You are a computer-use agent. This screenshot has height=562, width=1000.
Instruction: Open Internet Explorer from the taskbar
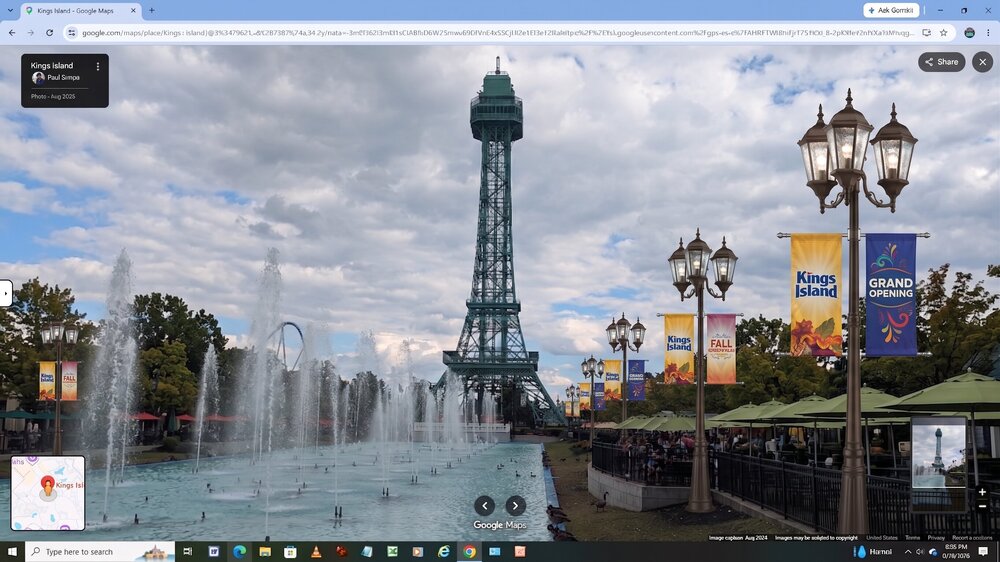tap(443, 551)
